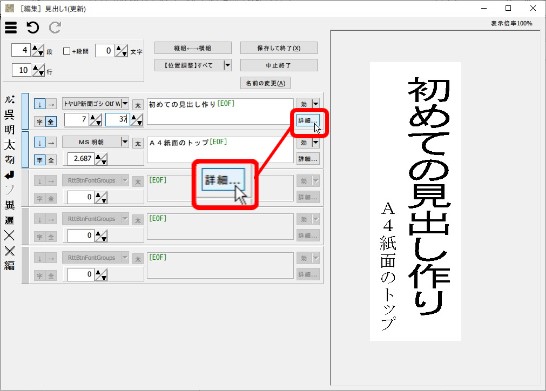Click the 明 icon in left sidebar

9,130
